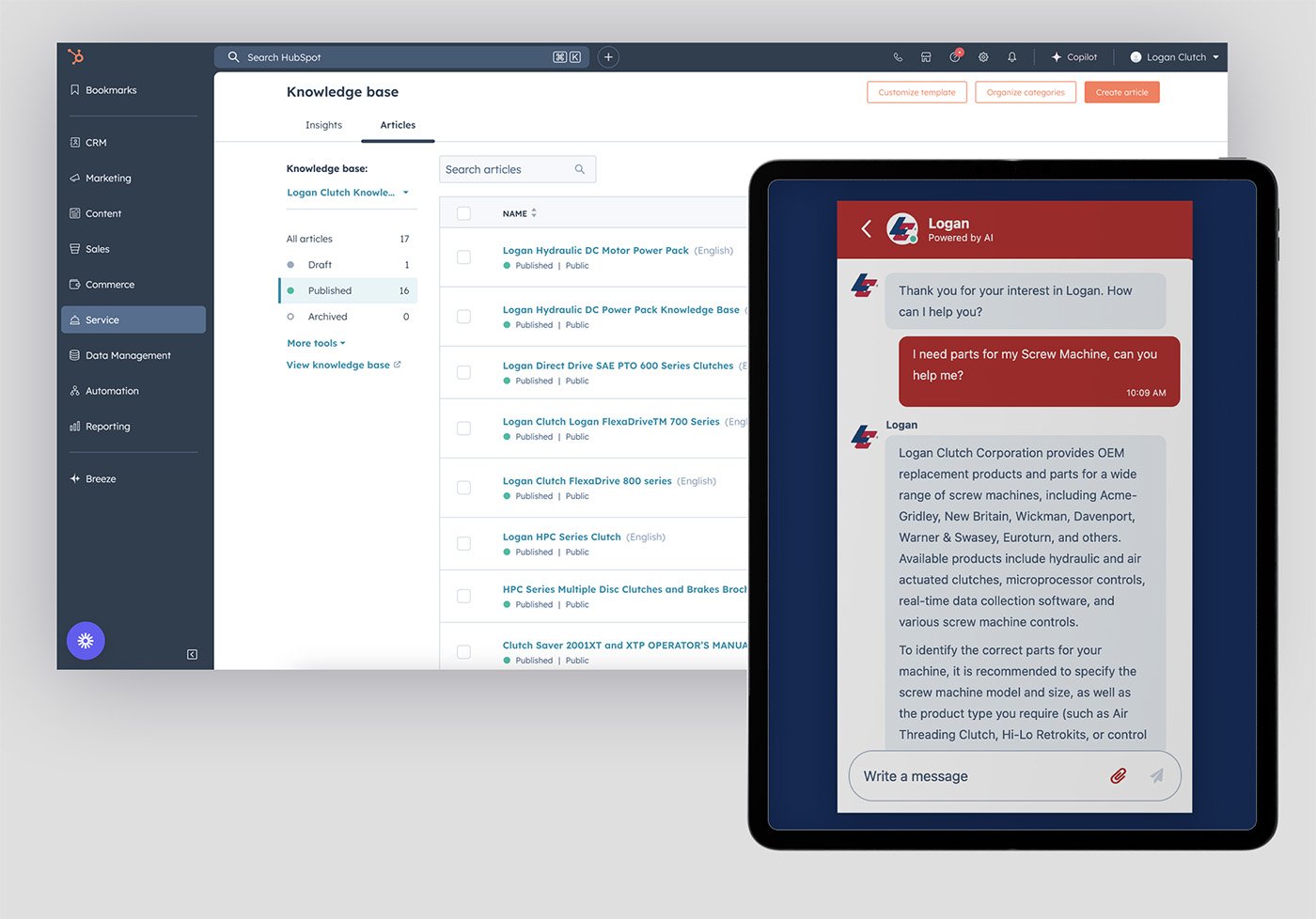Open Data Management in sidebar
This screenshot has height=919, width=1316.
click(x=120, y=355)
